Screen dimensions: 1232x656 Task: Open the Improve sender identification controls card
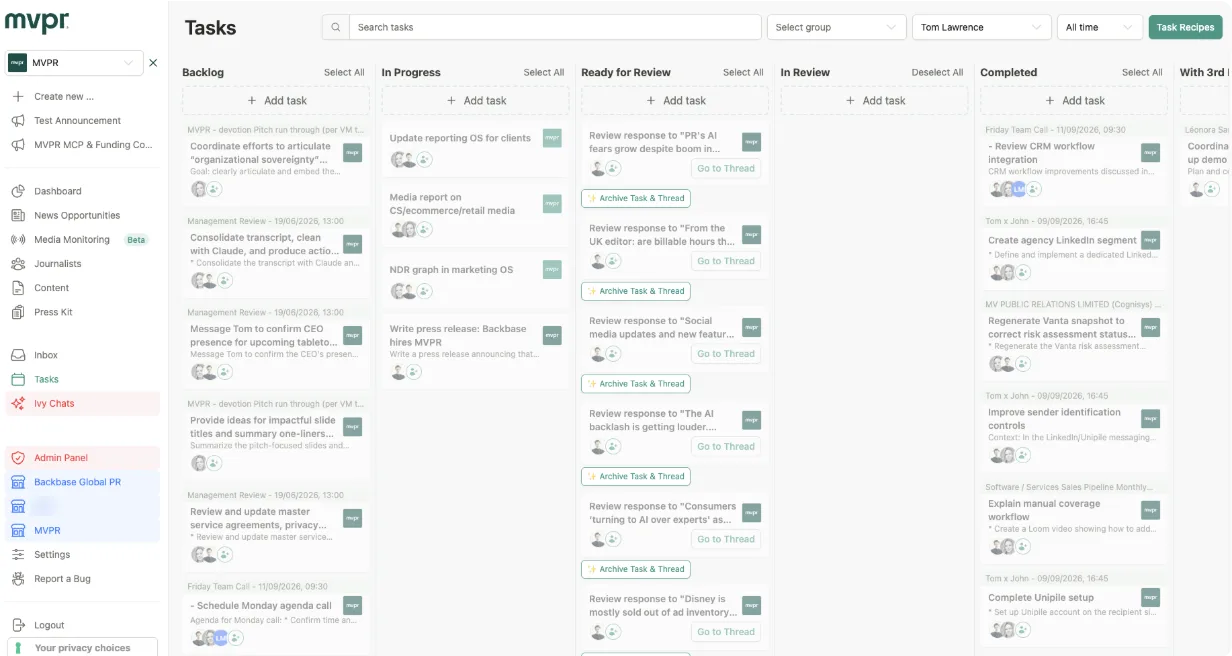click(1074, 434)
